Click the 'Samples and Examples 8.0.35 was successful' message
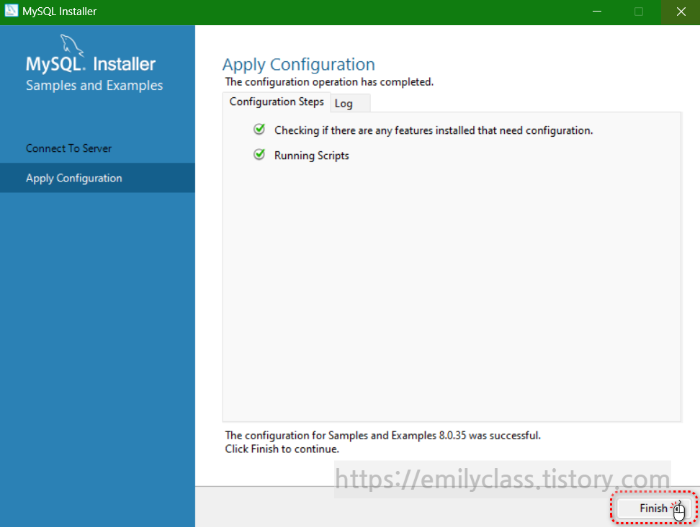700x527 pixels. [x=383, y=435]
